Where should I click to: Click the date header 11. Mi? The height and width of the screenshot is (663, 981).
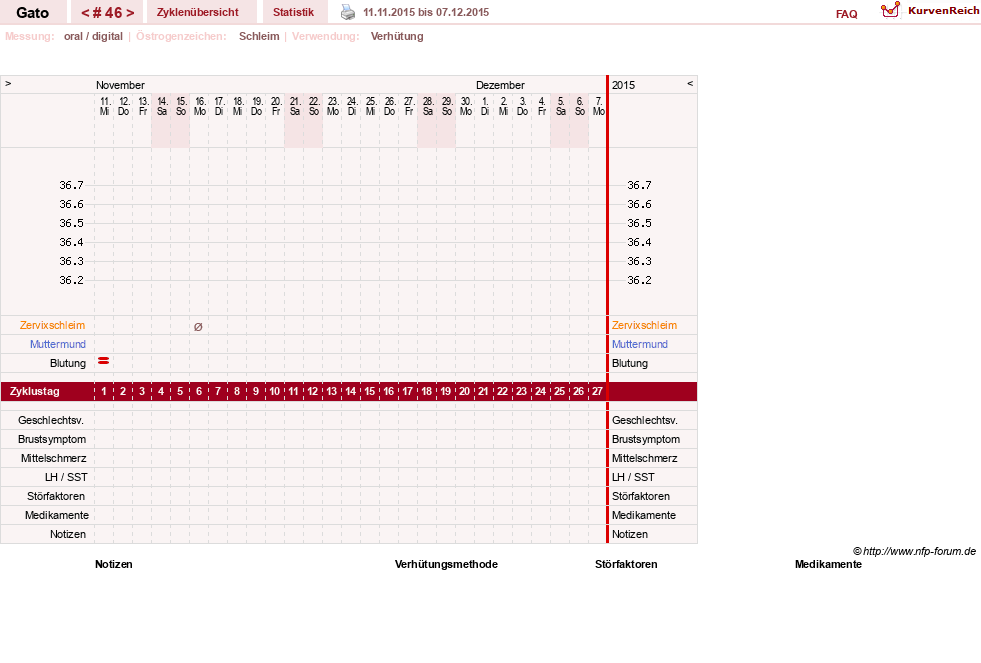[x=104, y=106]
